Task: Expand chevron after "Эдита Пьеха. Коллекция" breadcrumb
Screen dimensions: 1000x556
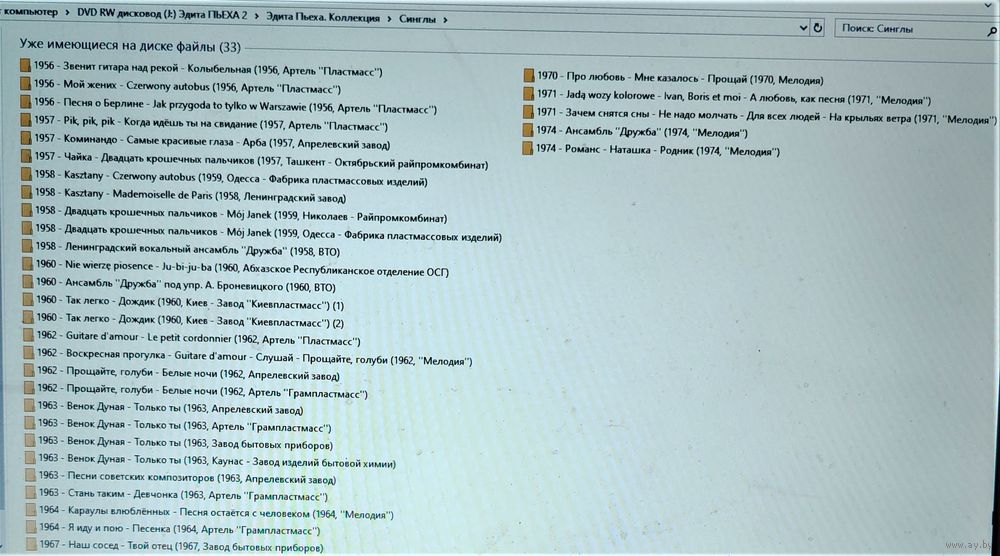Action: pos(389,18)
